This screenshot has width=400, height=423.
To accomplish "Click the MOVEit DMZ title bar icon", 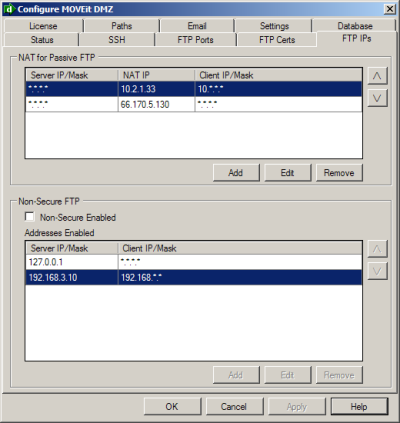I will (9, 9).
